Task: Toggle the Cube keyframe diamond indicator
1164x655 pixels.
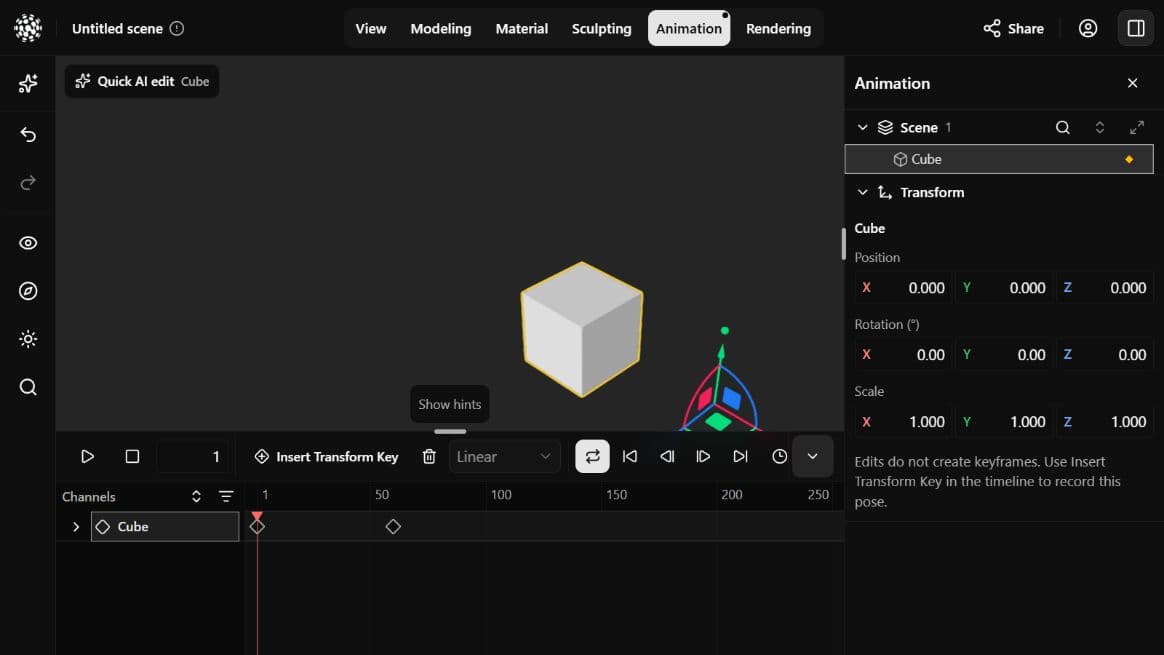Action: pos(1129,159)
